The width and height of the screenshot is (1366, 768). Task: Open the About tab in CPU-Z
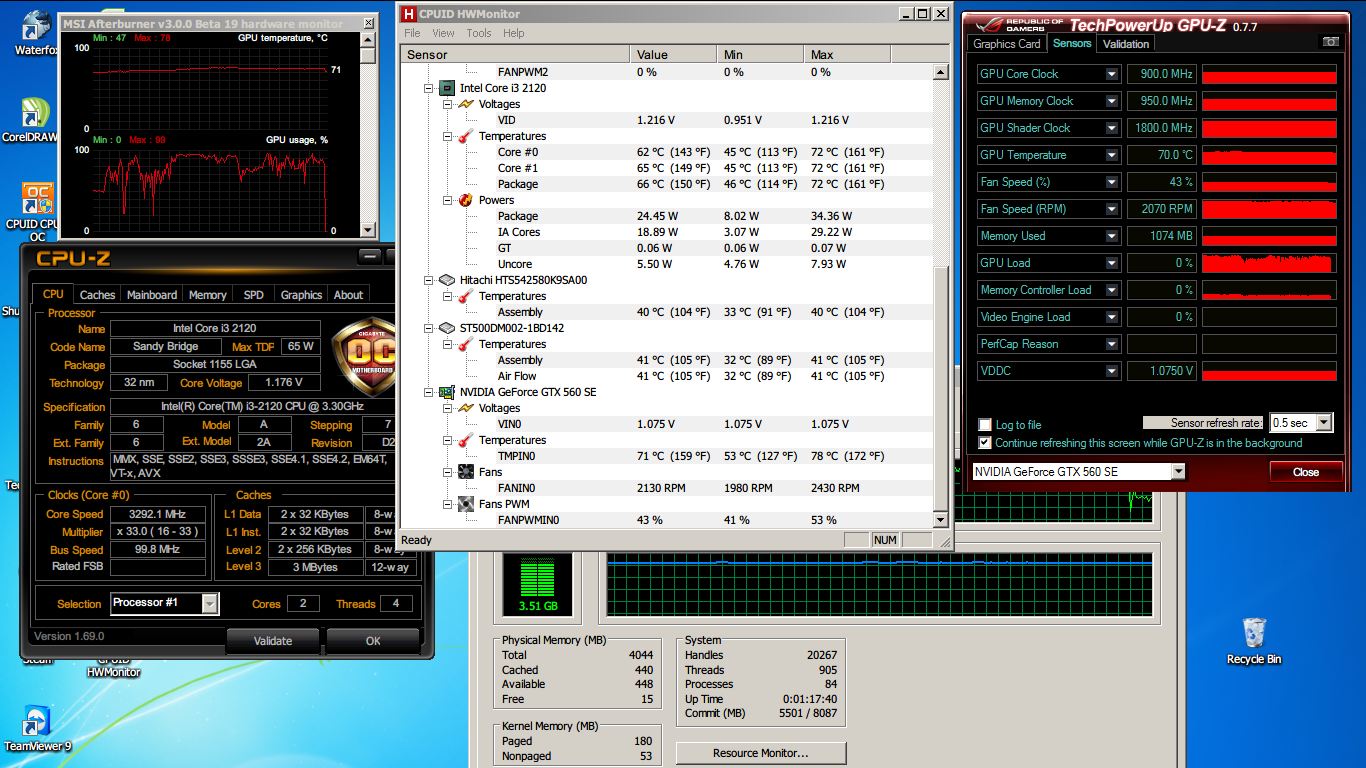[348, 295]
